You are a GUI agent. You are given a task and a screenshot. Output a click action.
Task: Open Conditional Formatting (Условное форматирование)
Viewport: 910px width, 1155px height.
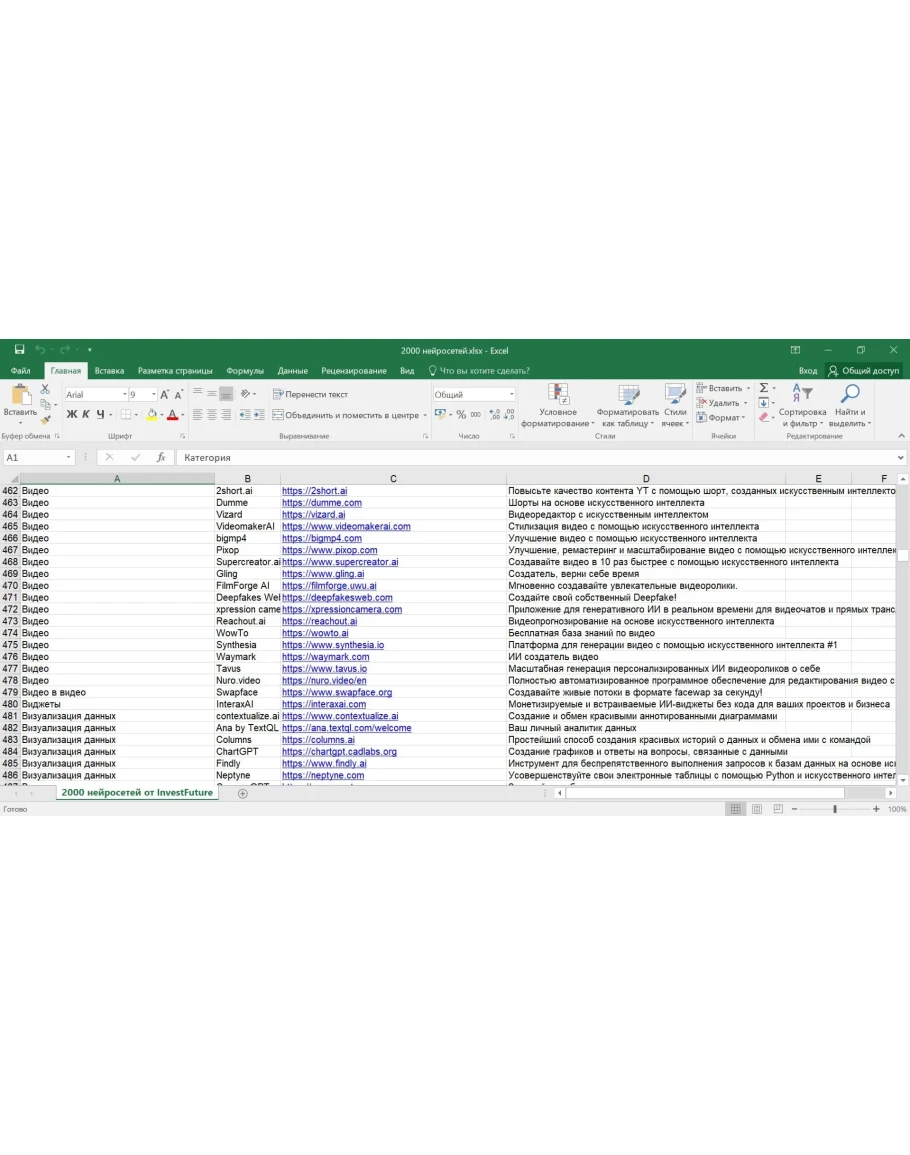point(557,405)
